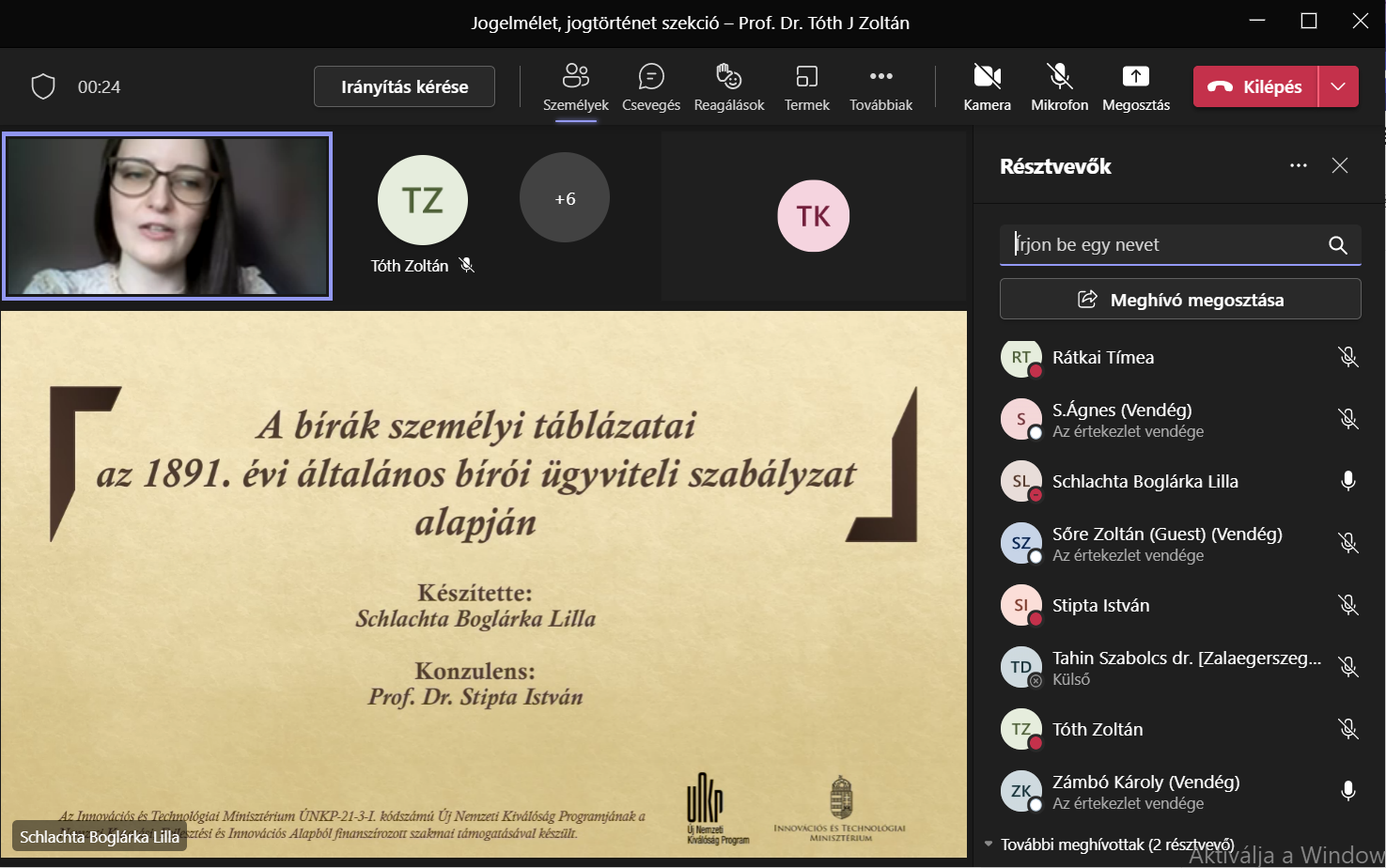The height and width of the screenshot is (868, 1386).
Task: Open Résztvevők panel more options ellipsis
Action: (1299, 166)
